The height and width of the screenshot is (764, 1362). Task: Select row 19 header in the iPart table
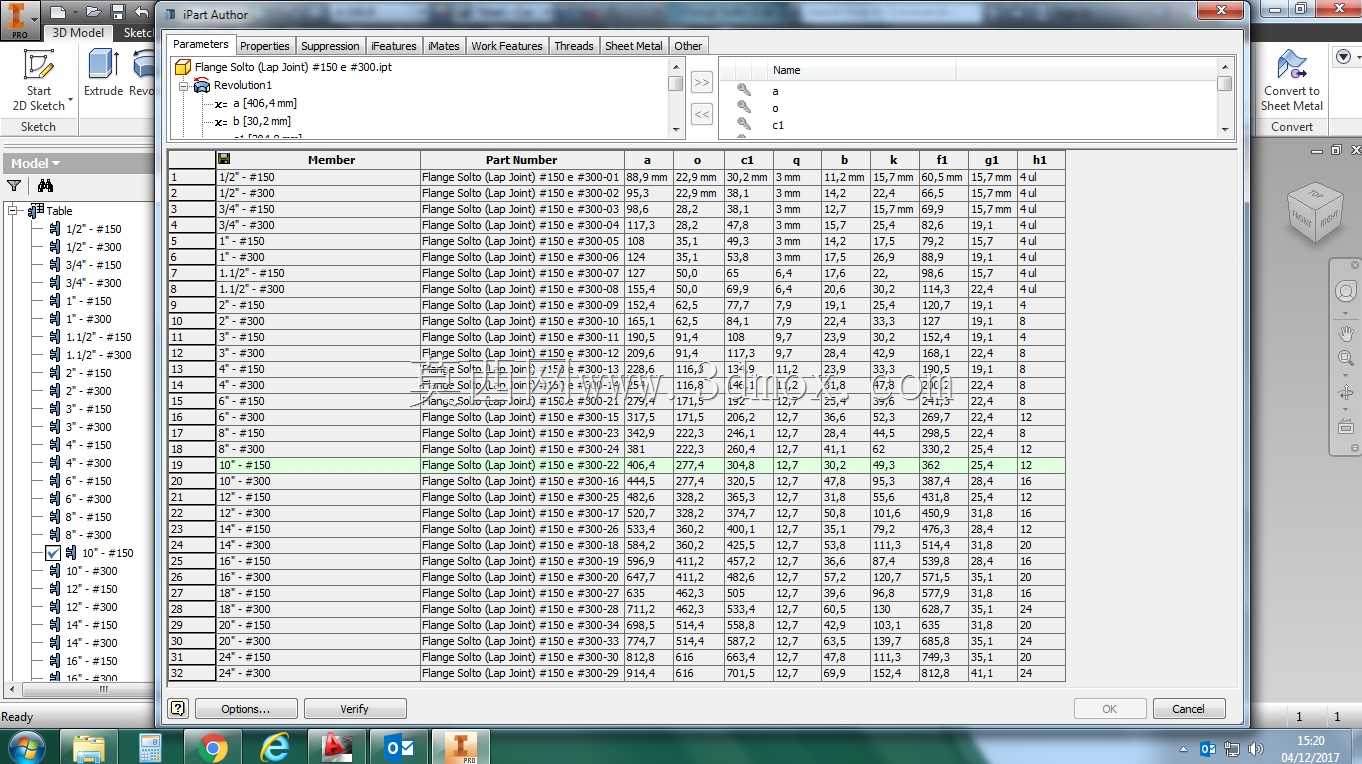[191, 465]
